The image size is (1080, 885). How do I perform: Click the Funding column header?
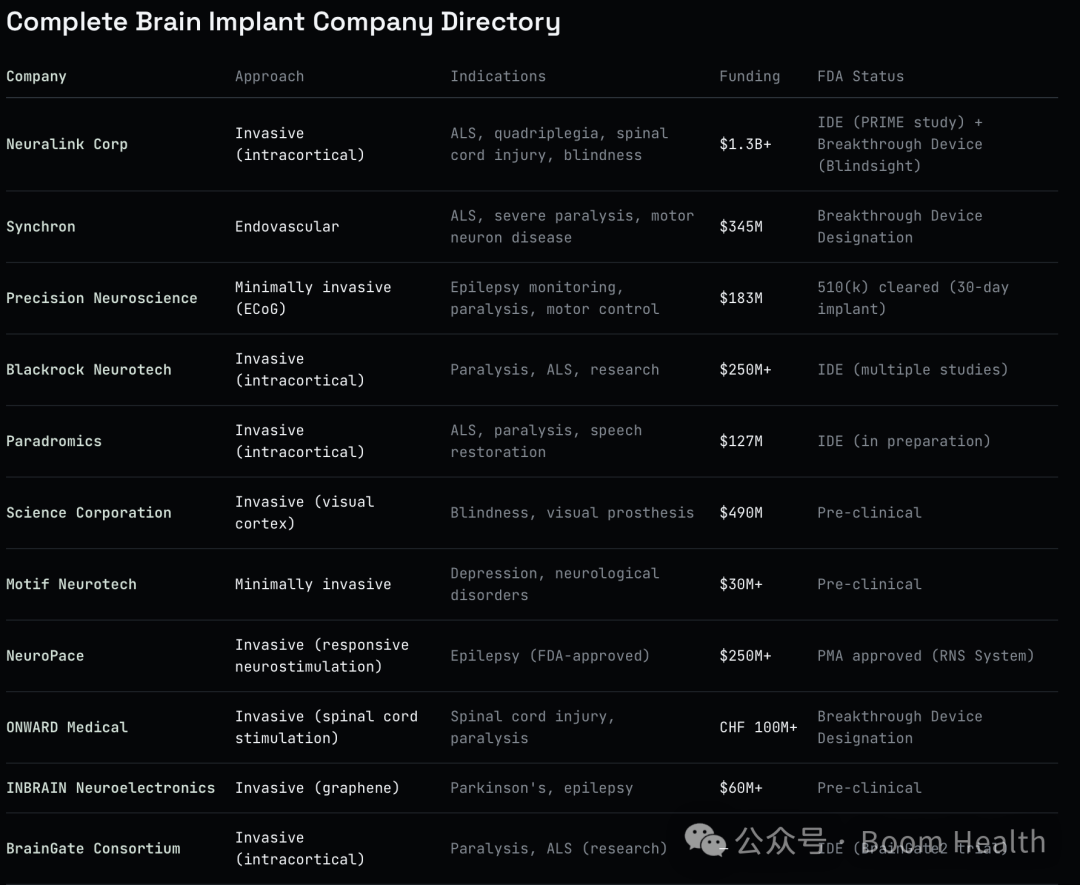click(749, 76)
